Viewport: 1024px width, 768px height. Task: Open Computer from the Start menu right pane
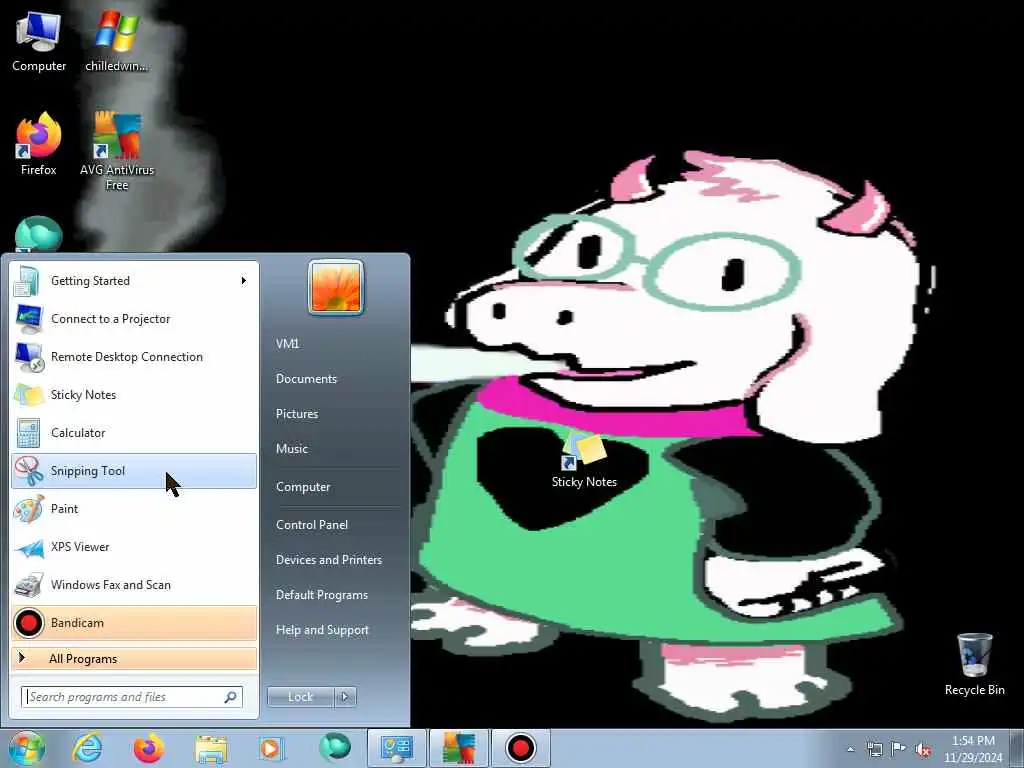[x=303, y=487]
